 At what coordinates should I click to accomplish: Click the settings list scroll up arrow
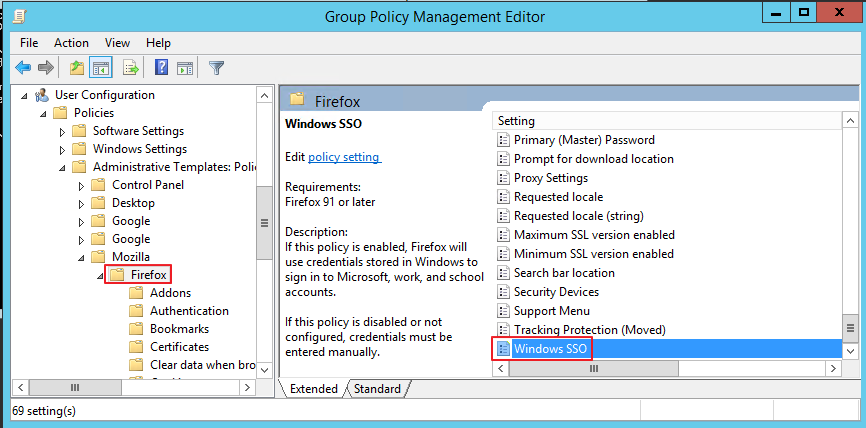849,121
